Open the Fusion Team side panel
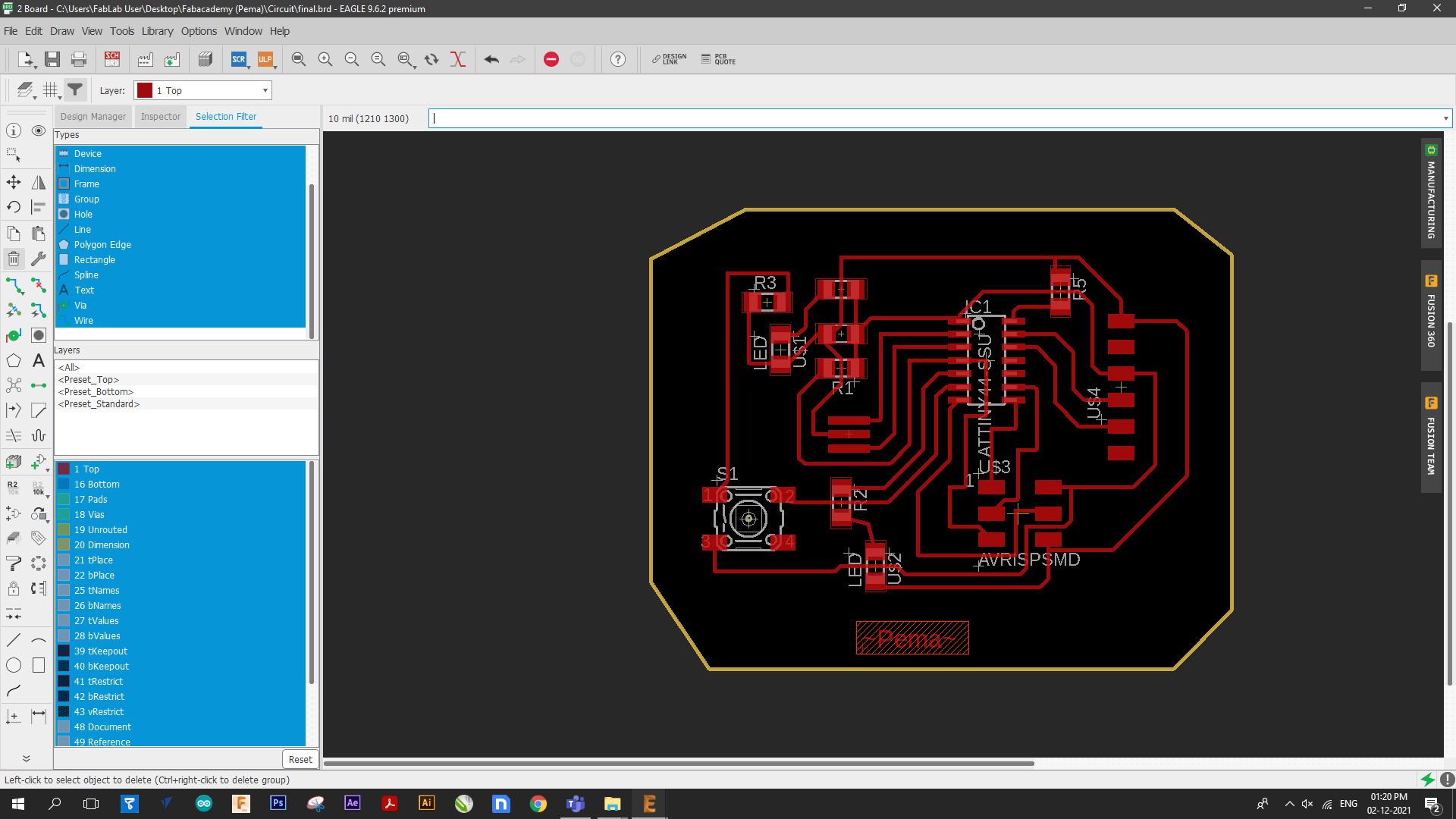The height and width of the screenshot is (819, 1456). click(1431, 438)
